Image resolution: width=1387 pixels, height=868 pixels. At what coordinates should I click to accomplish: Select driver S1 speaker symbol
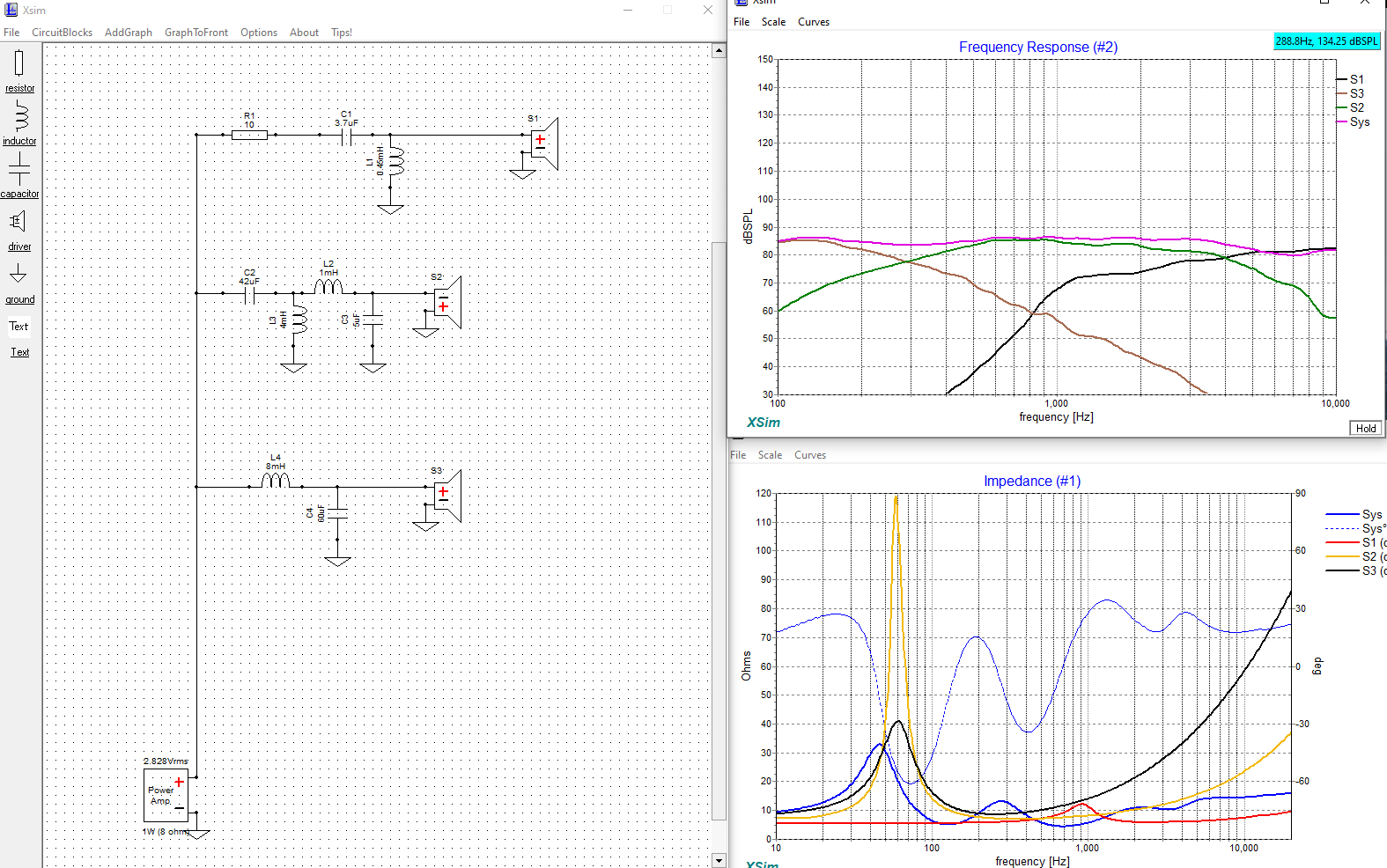(544, 143)
